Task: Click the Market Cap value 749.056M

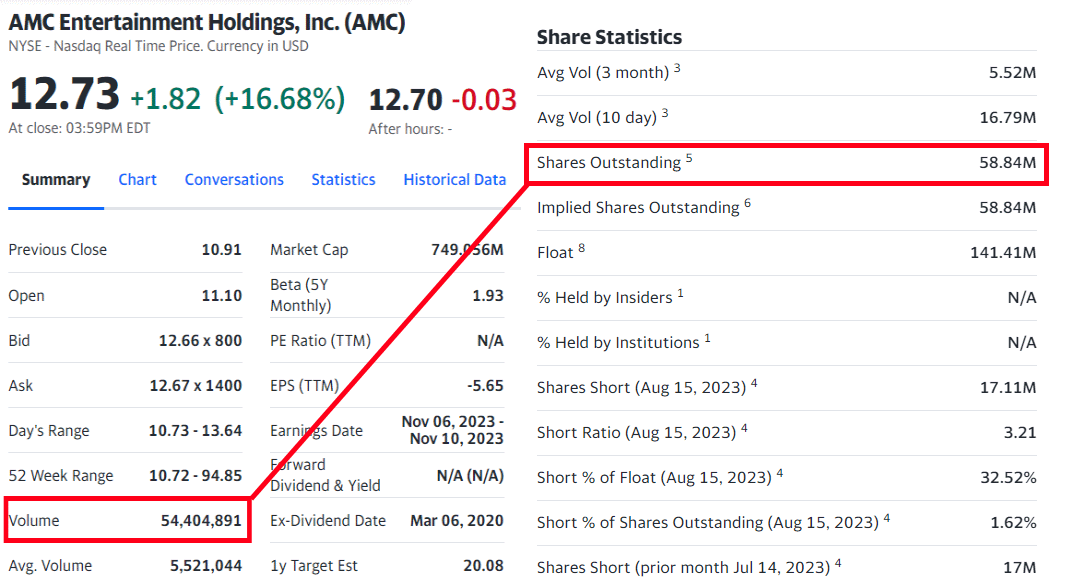Action: 467,249
